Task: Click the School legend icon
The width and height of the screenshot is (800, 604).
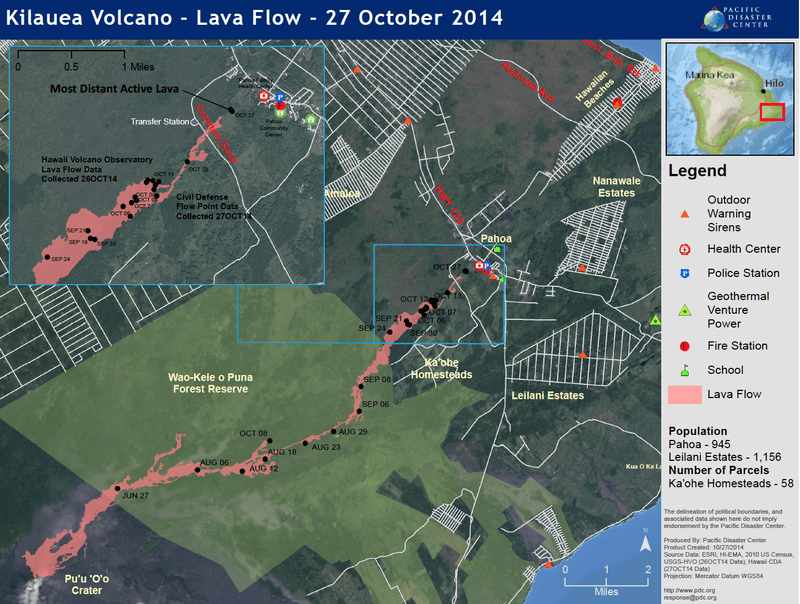Action: [684, 370]
